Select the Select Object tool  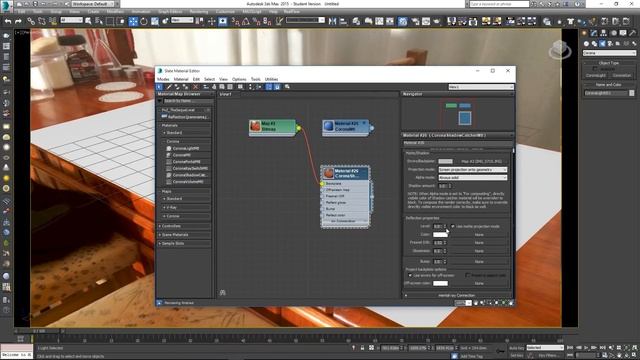pyautogui.click(x=88, y=21)
